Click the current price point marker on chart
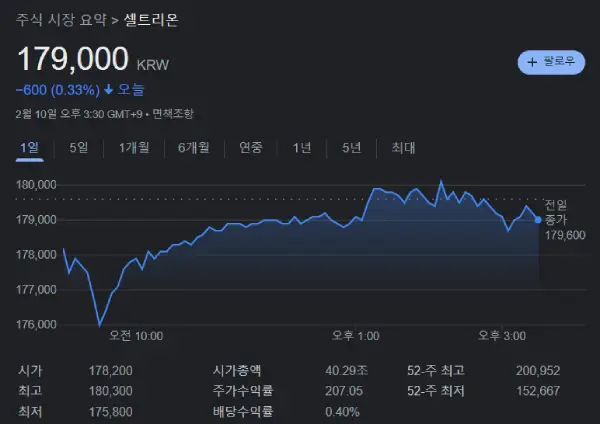Screen dimensions: 600x424 point(538,220)
